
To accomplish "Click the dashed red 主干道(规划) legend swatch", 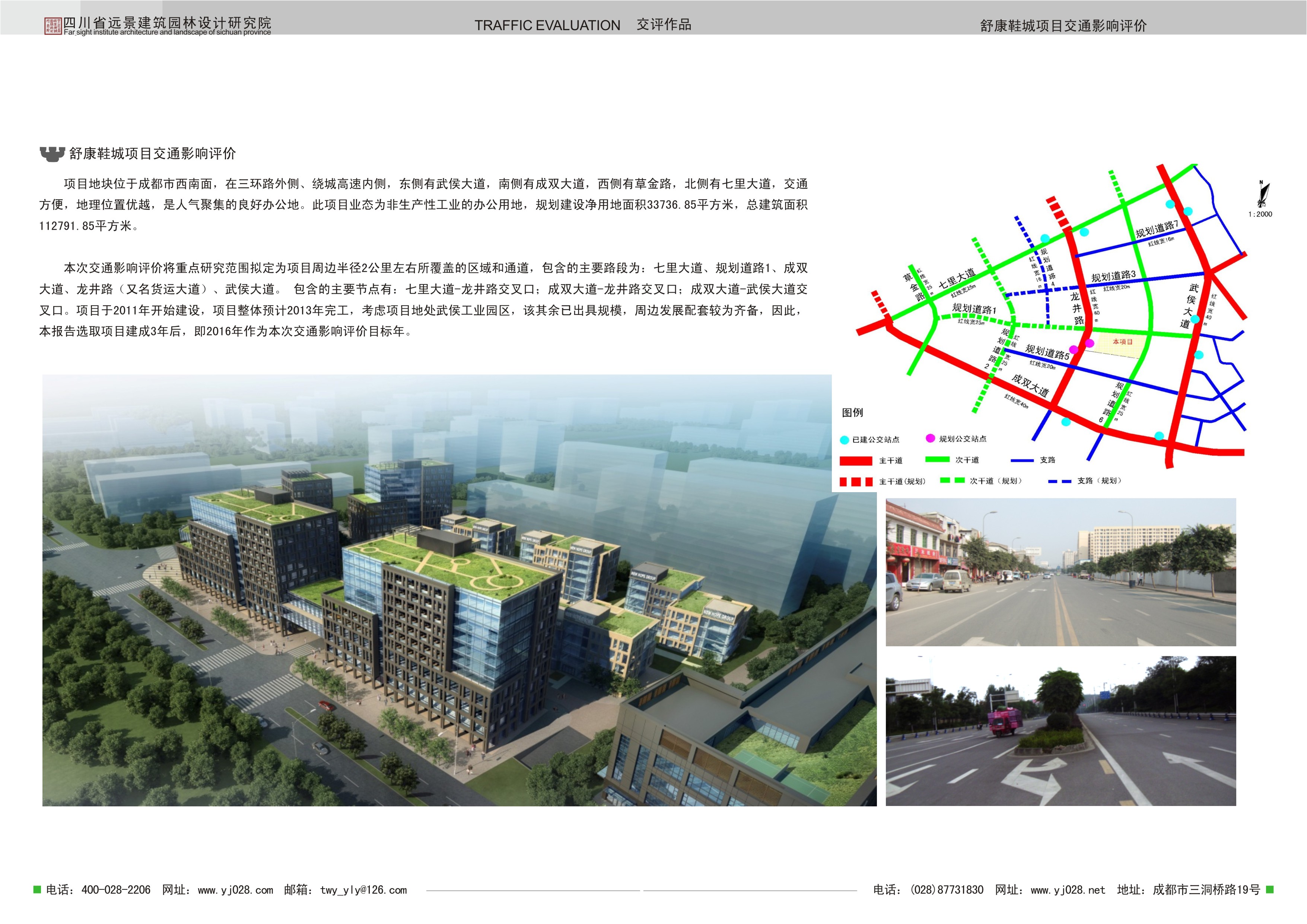I will click(856, 482).
